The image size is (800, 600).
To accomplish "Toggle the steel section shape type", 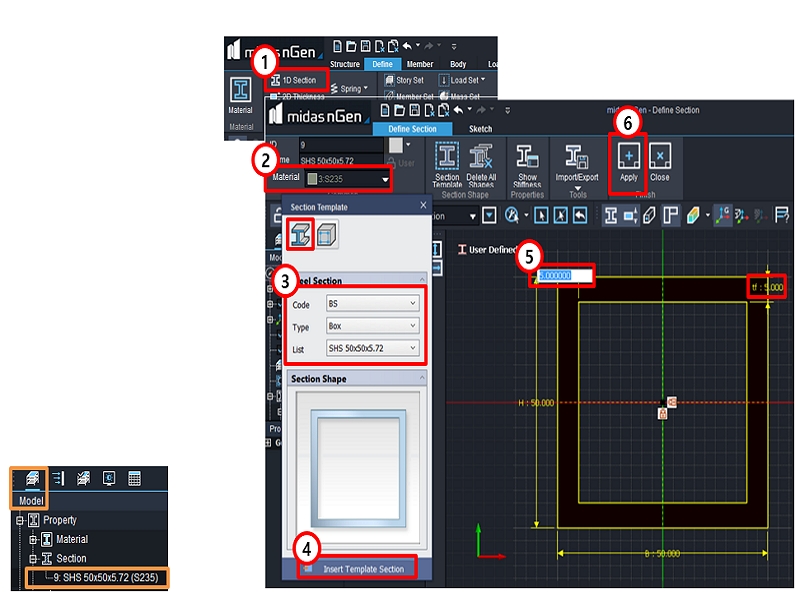I will (x=299, y=231).
